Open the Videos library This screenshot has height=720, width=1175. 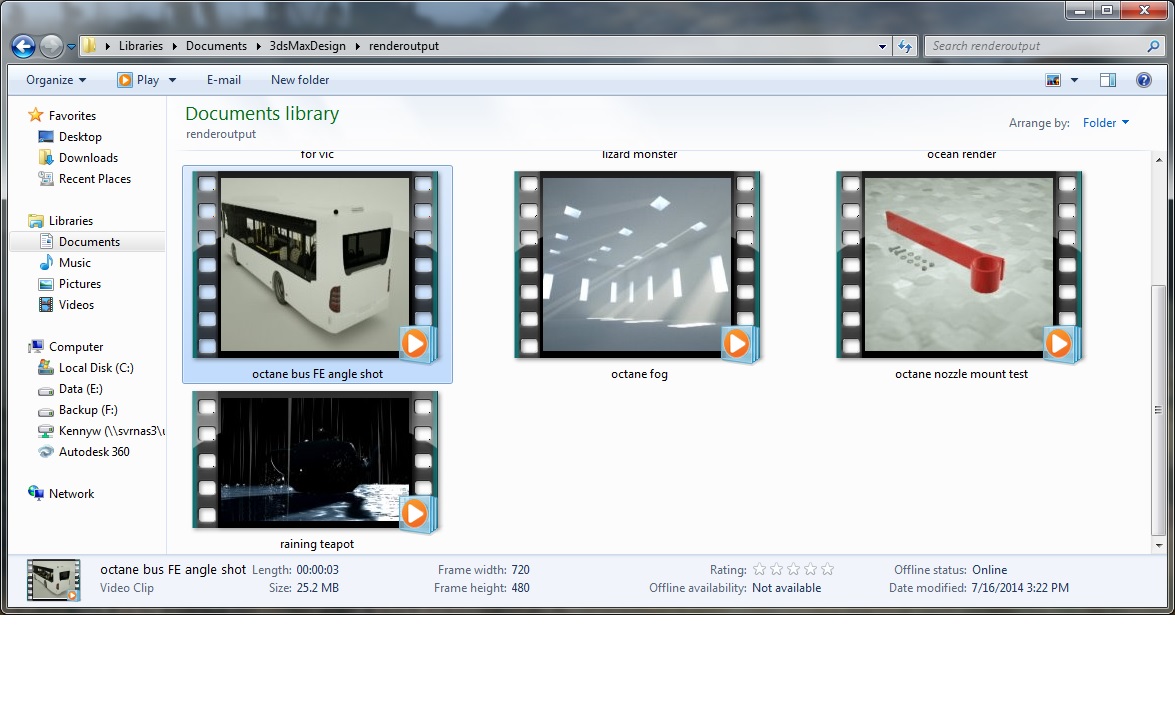[76, 304]
